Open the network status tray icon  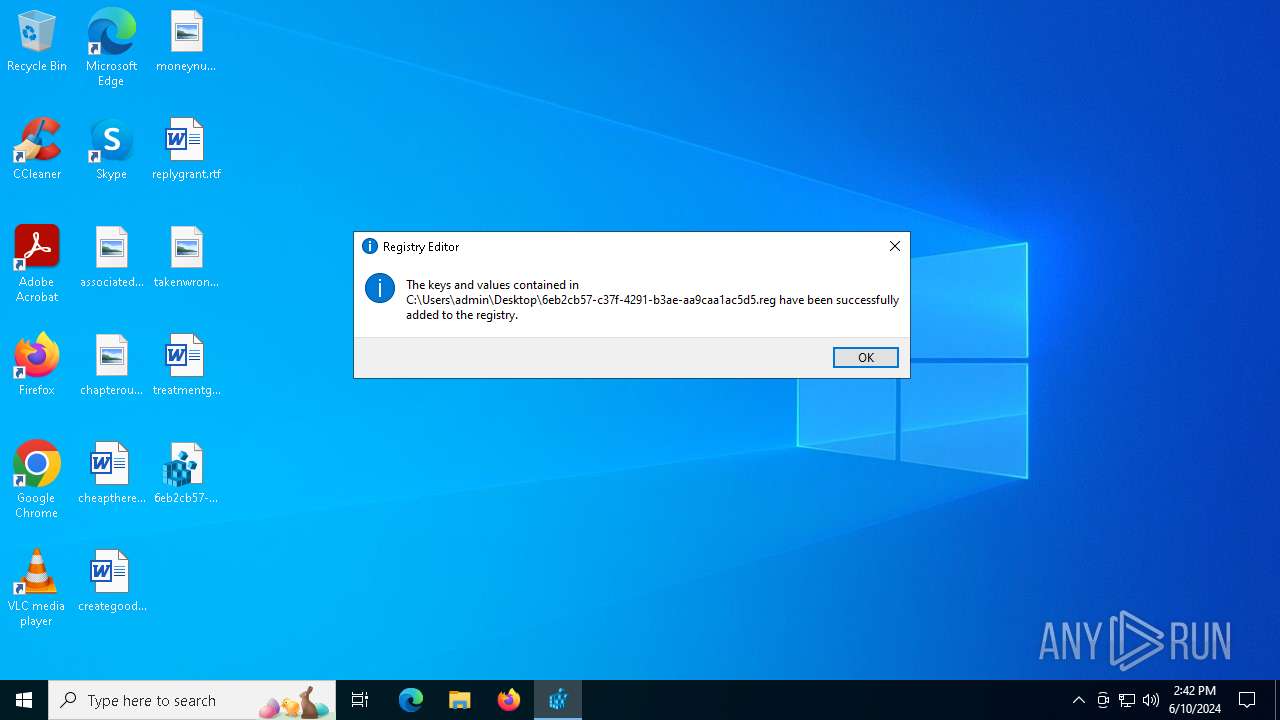tap(1127, 700)
